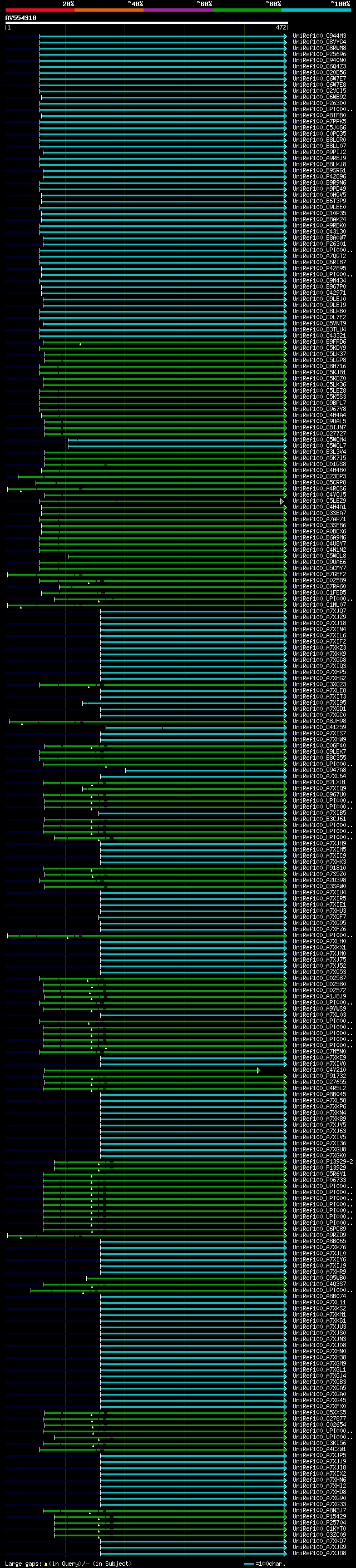Click the red 20% identity legend segment
This screenshot has width=356, height=1568.
point(39,10)
